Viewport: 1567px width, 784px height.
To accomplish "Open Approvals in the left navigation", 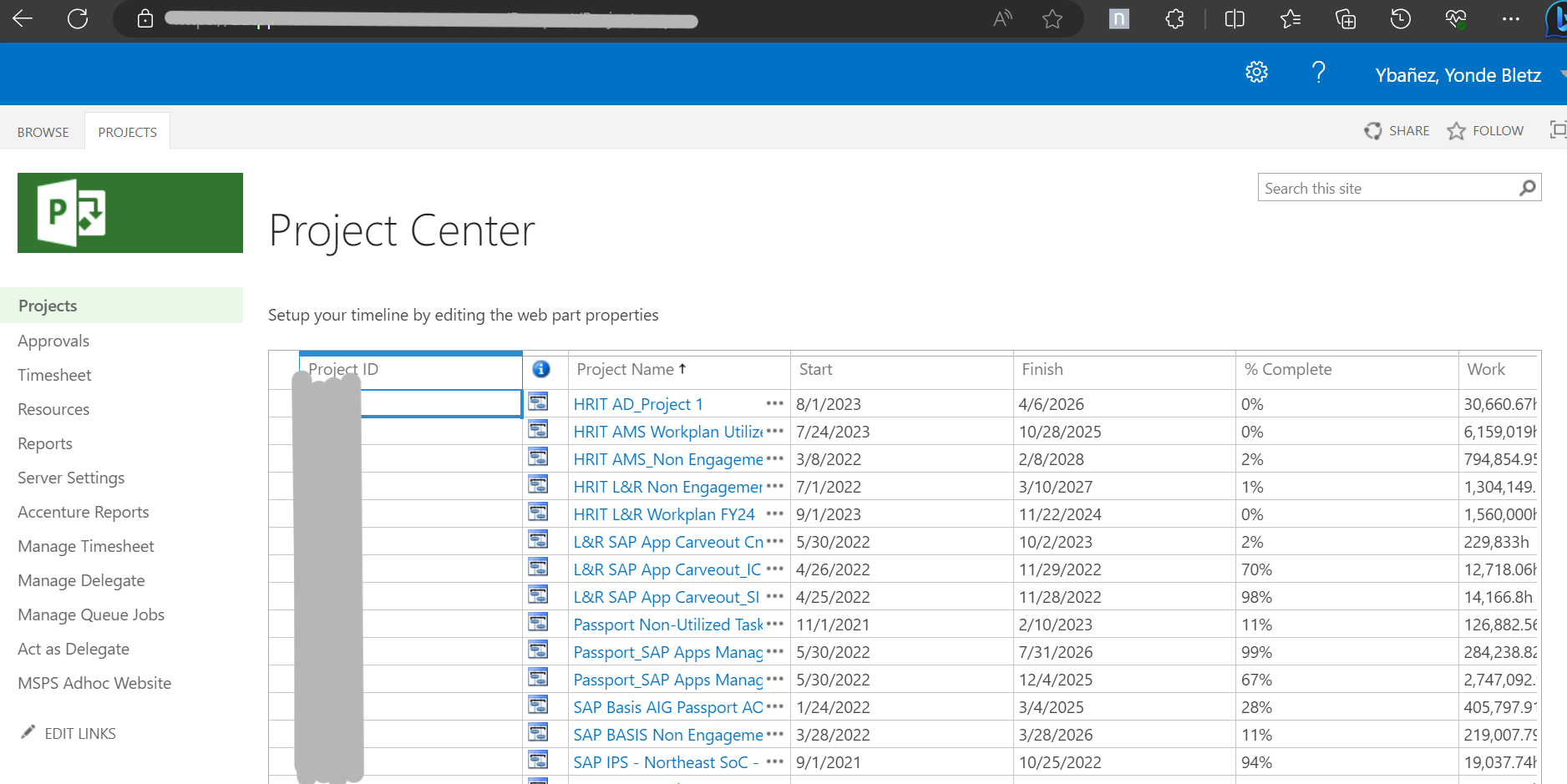I will (x=53, y=341).
